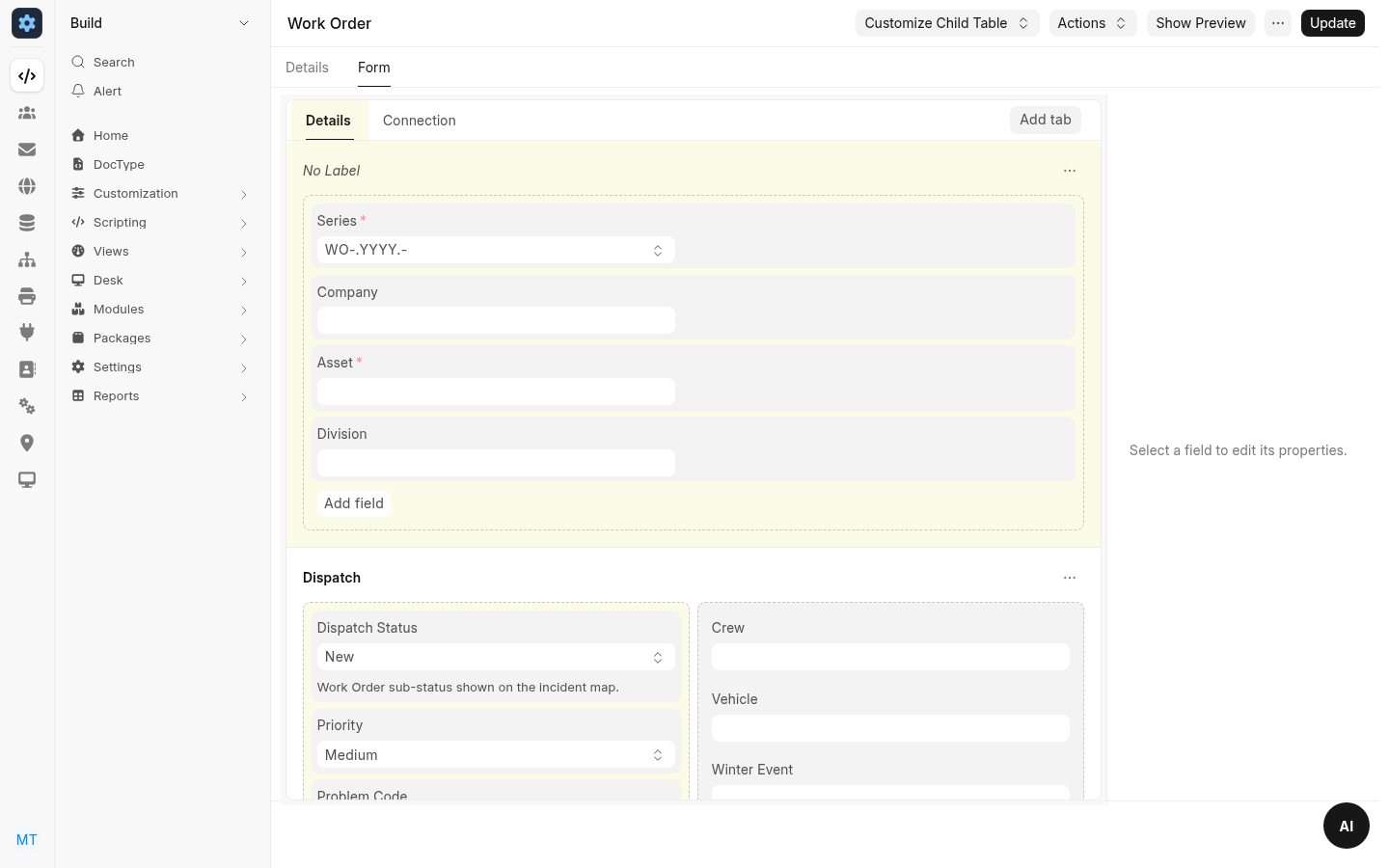Open the Actions dropdown
Viewport: 1389px width, 868px height.
(x=1093, y=23)
